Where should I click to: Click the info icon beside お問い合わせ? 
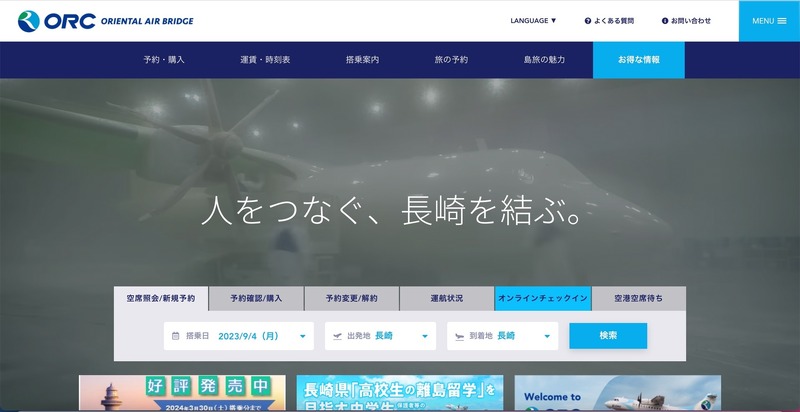[665, 21]
